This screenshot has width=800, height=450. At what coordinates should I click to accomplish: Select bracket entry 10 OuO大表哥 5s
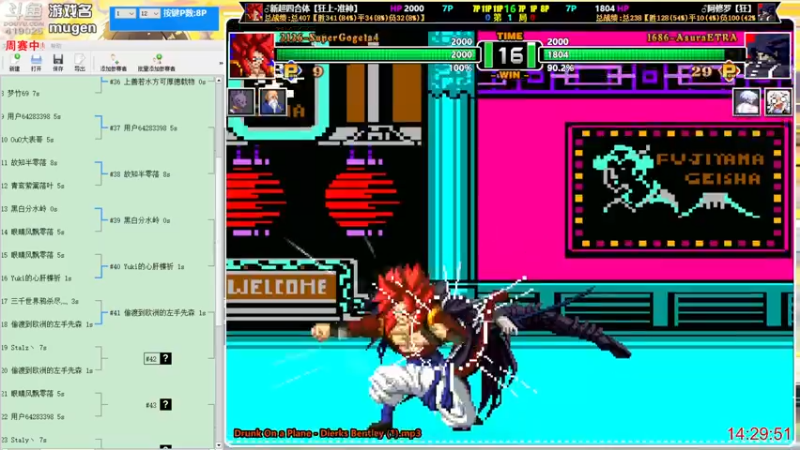pos(28,139)
